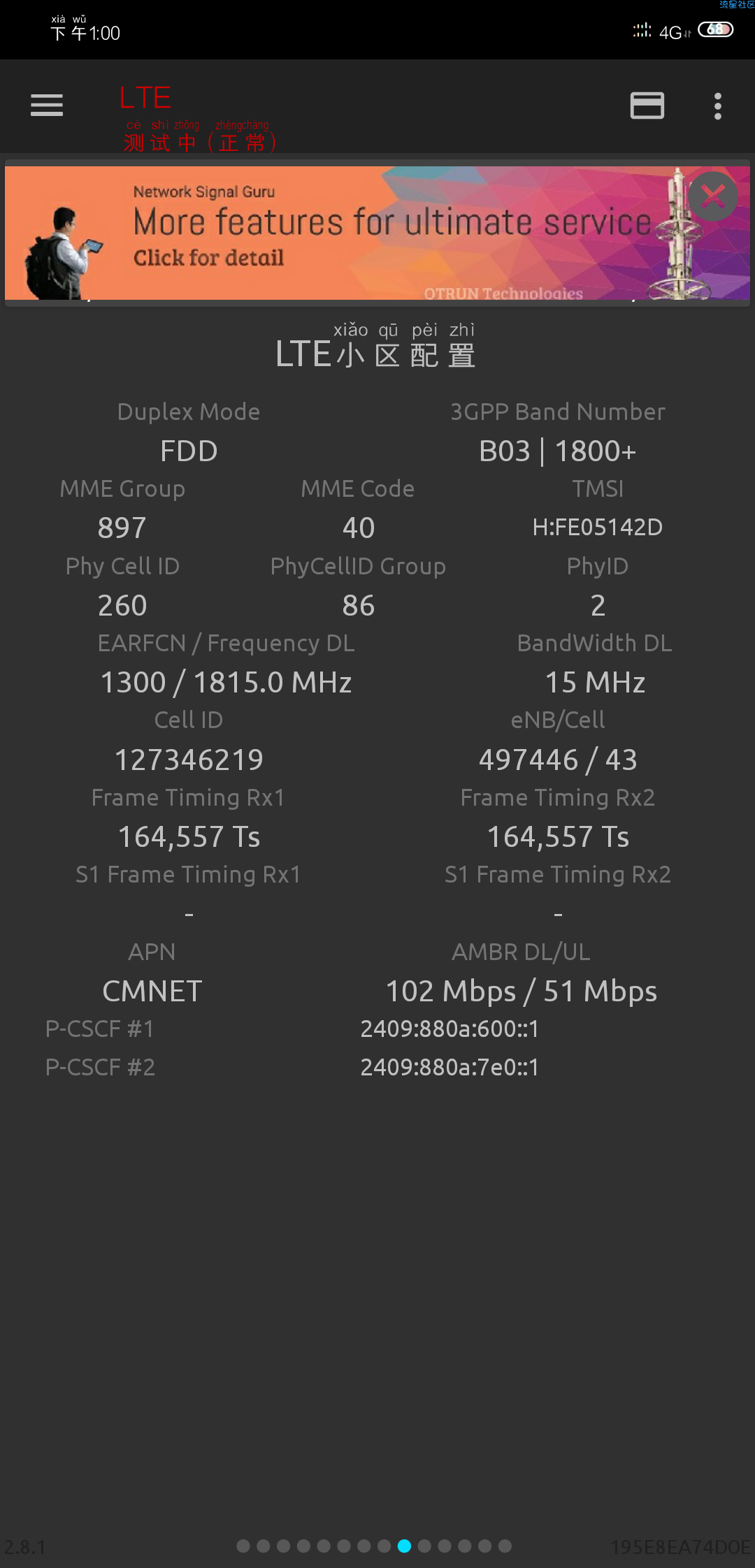Image resolution: width=755 pixels, height=1568 pixels.
Task: Tap the card view icon in toolbar
Action: [x=647, y=106]
